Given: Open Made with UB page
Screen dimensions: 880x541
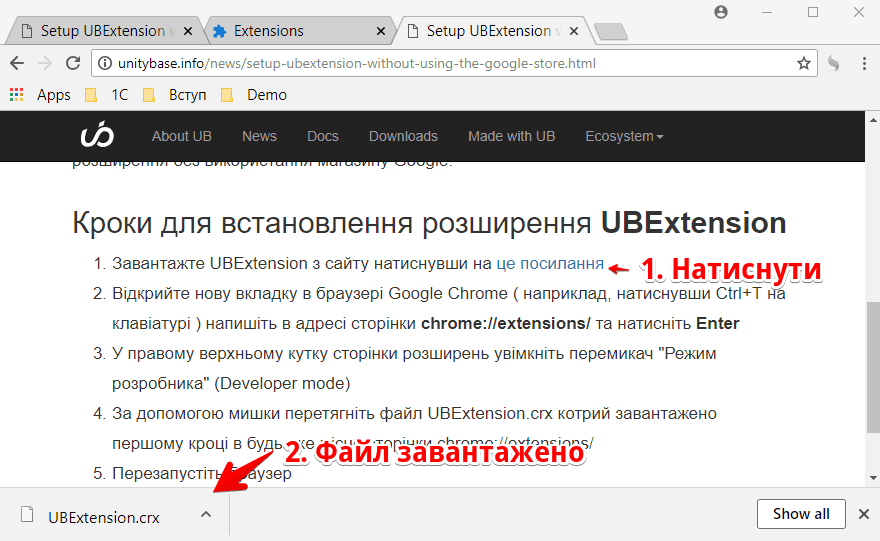Looking at the screenshot, I should coord(511,136).
